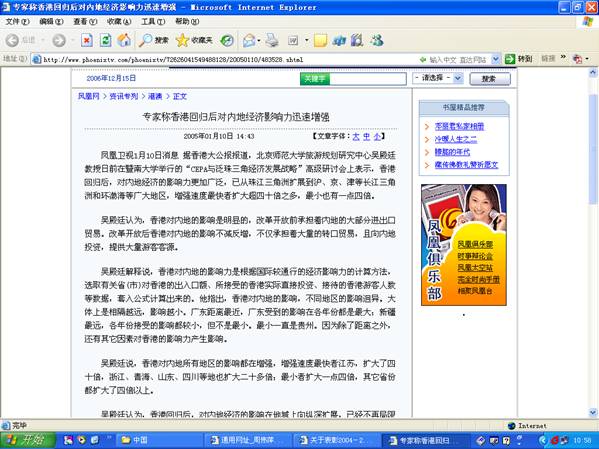
Task: Click the vertical scrollbar up arrow
Action: tap(593, 72)
